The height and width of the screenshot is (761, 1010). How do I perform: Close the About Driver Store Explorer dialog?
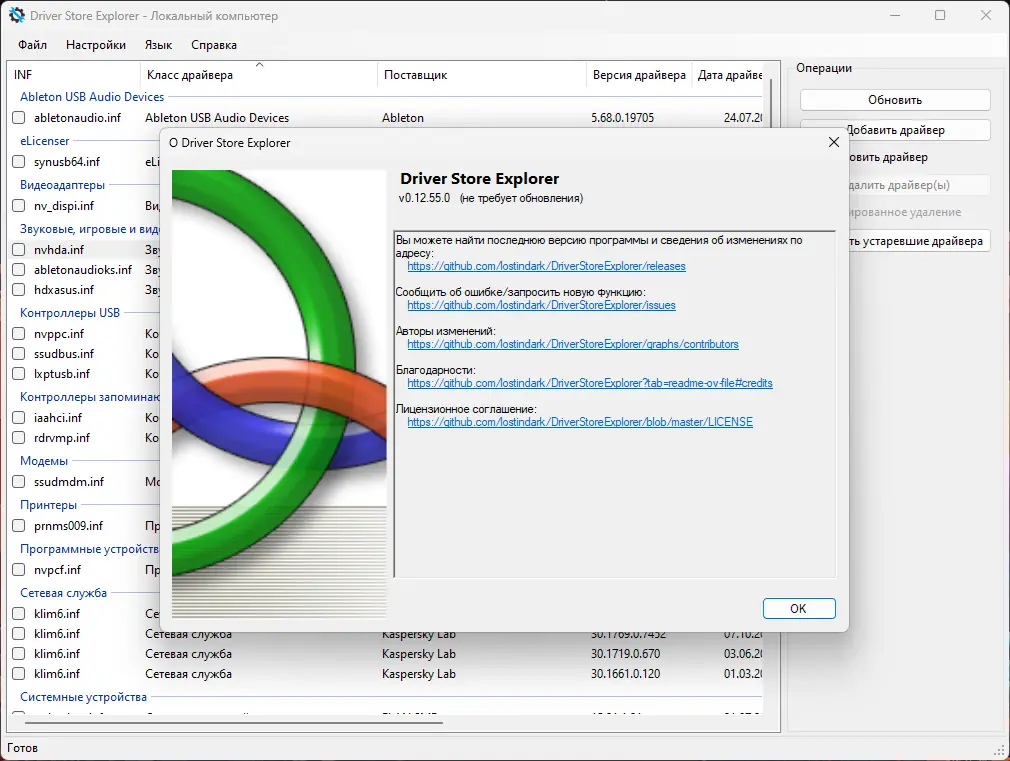pos(834,142)
